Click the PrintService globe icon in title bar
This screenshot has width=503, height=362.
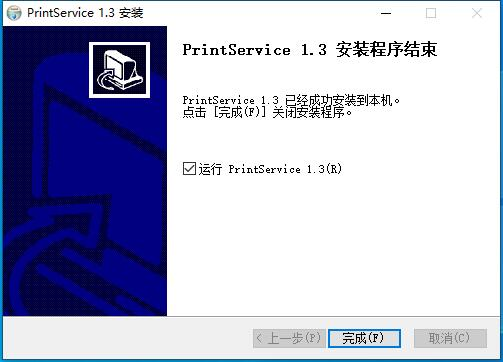(x=14, y=13)
